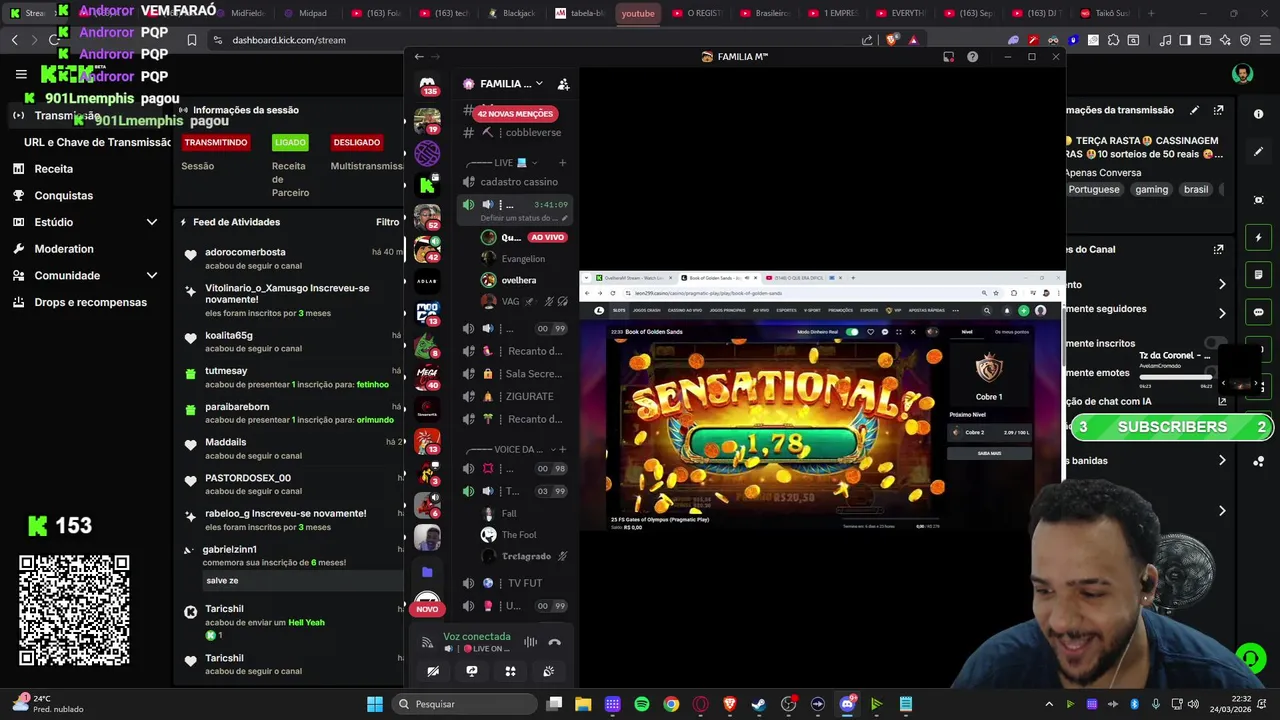Open Conquistas in the Kick sidebar
This screenshot has width=1280, height=720.
(x=63, y=196)
